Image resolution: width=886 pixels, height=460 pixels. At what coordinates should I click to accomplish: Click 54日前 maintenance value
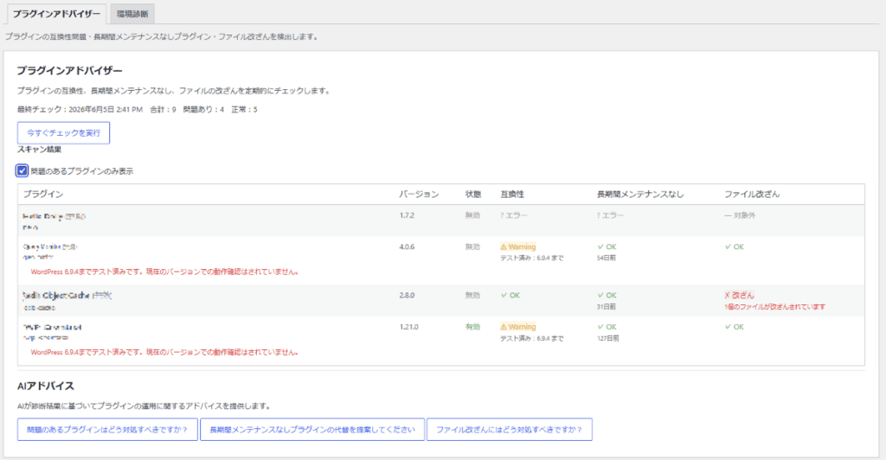coord(606,258)
